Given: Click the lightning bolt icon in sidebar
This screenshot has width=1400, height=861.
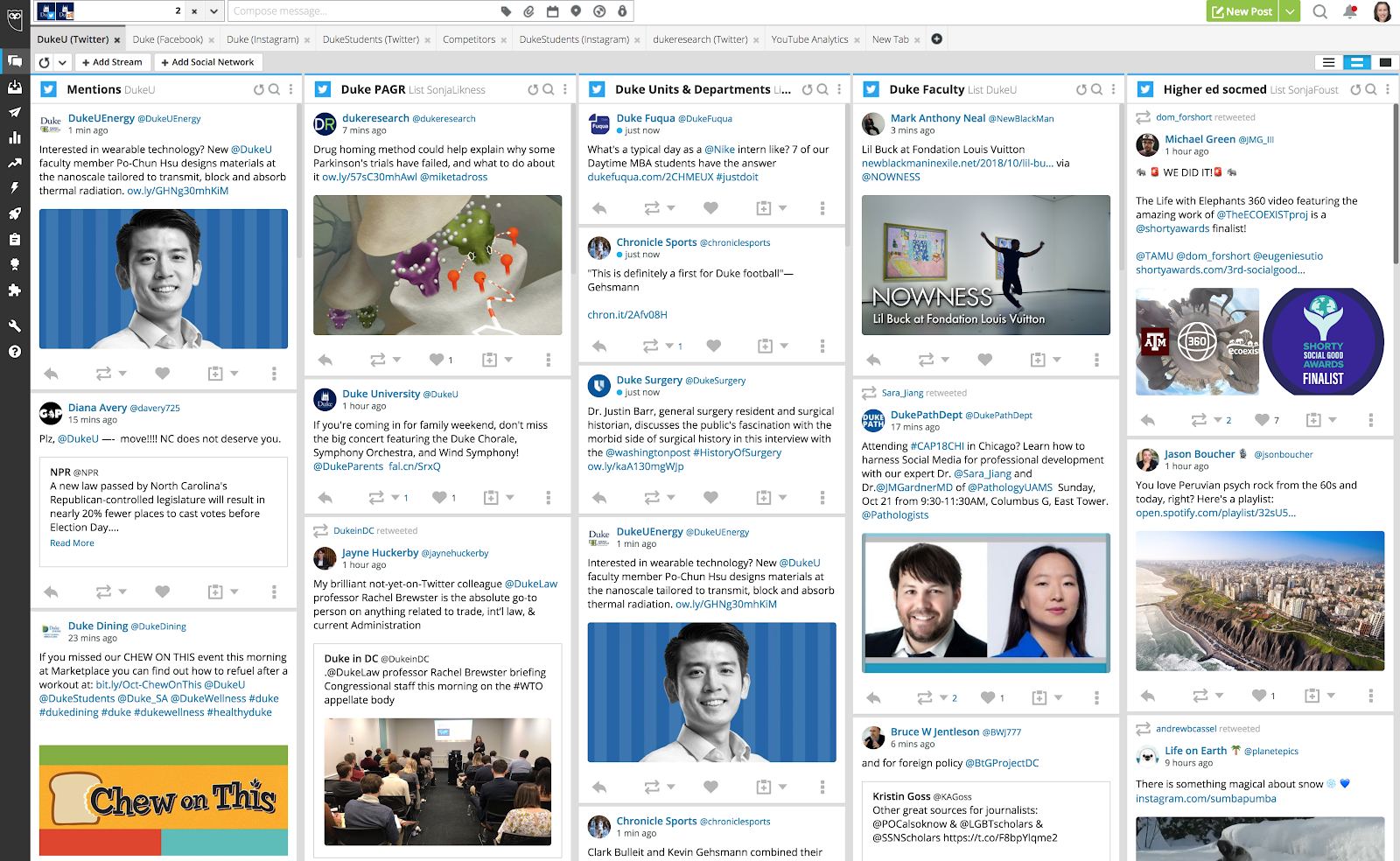Looking at the screenshot, I should (14, 188).
